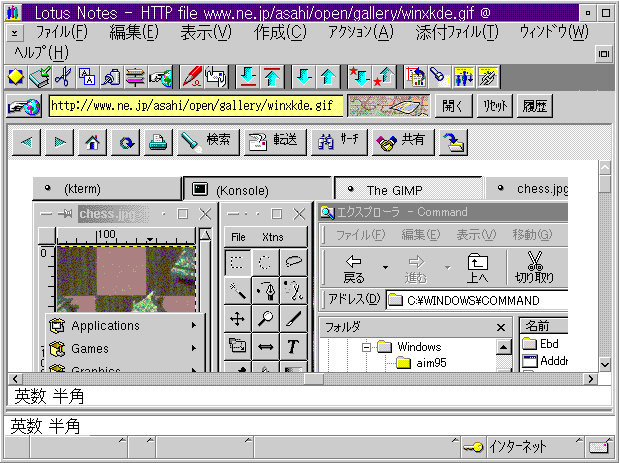Image resolution: width=619 pixels, height=463 pixels.
Task: Click the (kterm) tab in the displayed image
Action: (107, 189)
